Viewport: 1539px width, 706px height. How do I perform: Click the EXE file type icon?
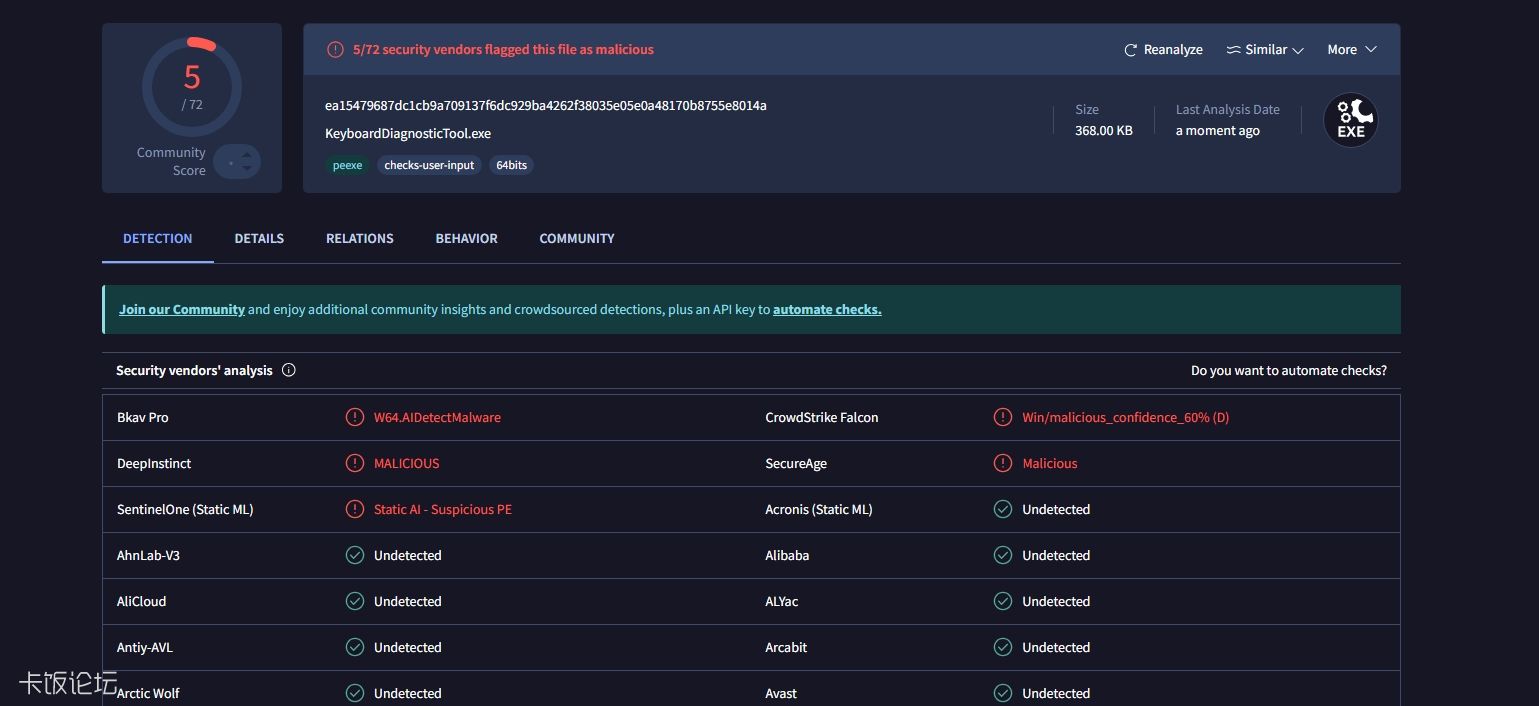coord(1351,119)
